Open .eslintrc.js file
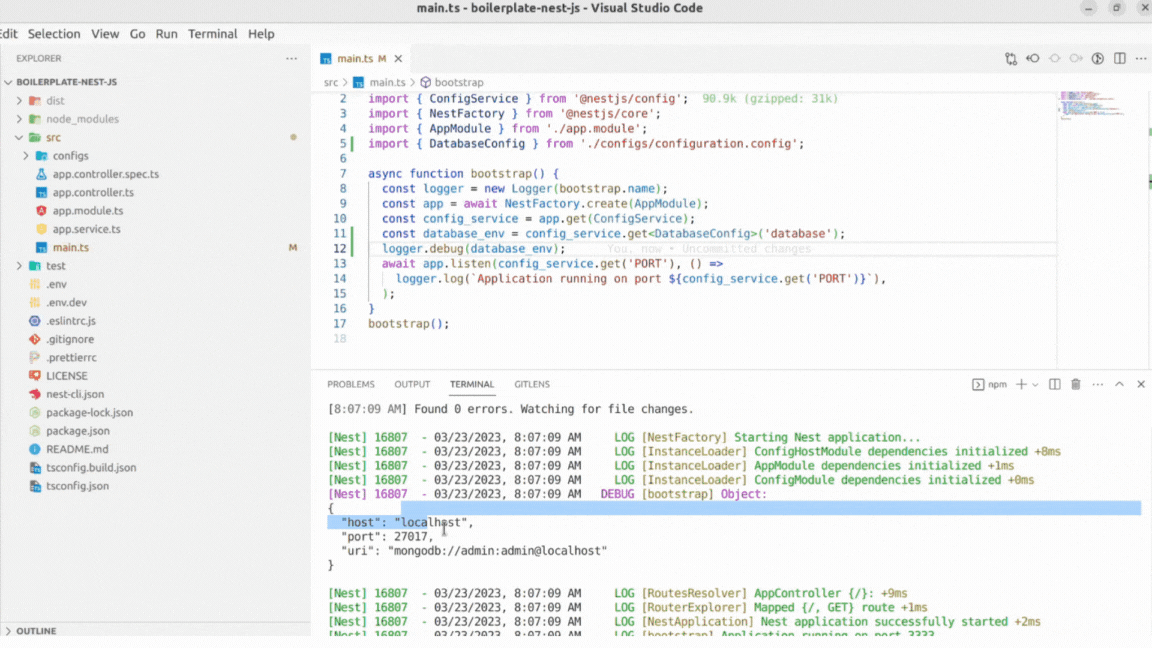This screenshot has width=1152, height=648. (x=71, y=321)
